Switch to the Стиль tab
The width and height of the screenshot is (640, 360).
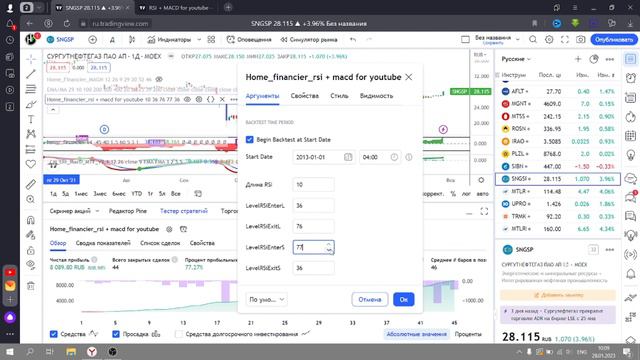click(339, 96)
